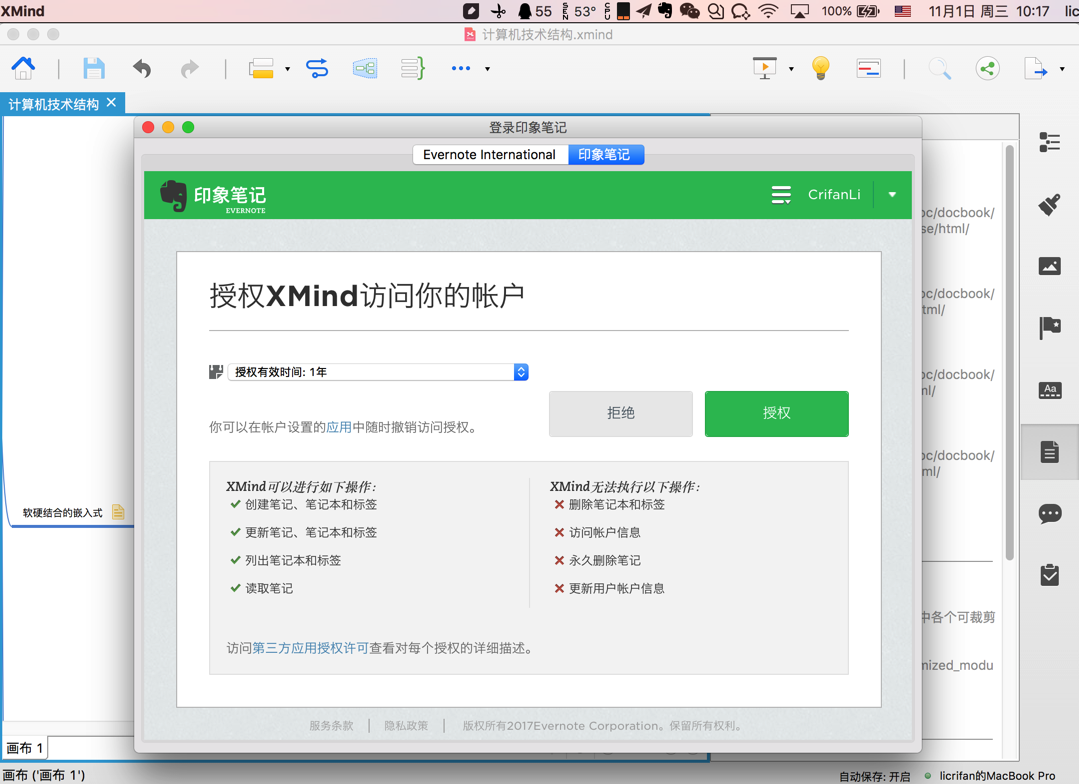Open themes Aa sidebar icon
This screenshot has width=1079, height=784.
[1049, 390]
